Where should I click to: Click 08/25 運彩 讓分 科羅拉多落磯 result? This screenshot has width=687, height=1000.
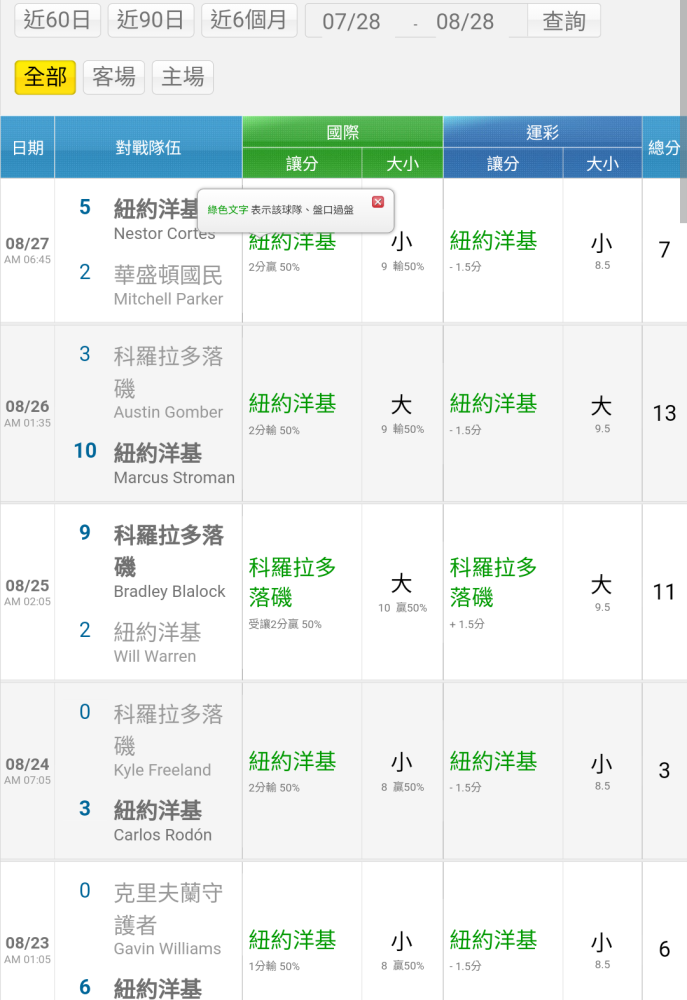pyautogui.click(x=493, y=582)
